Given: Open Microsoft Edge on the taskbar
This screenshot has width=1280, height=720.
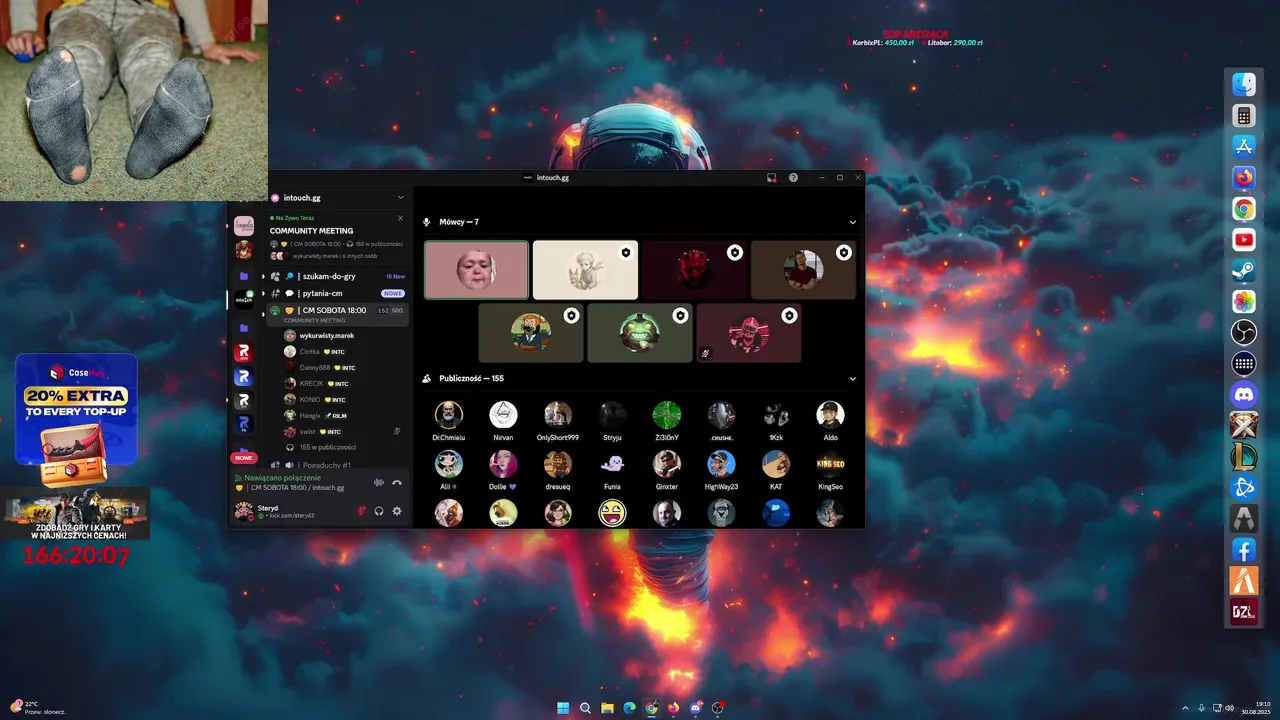Looking at the screenshot, I should pyautogui.click(x=629, y=707).
